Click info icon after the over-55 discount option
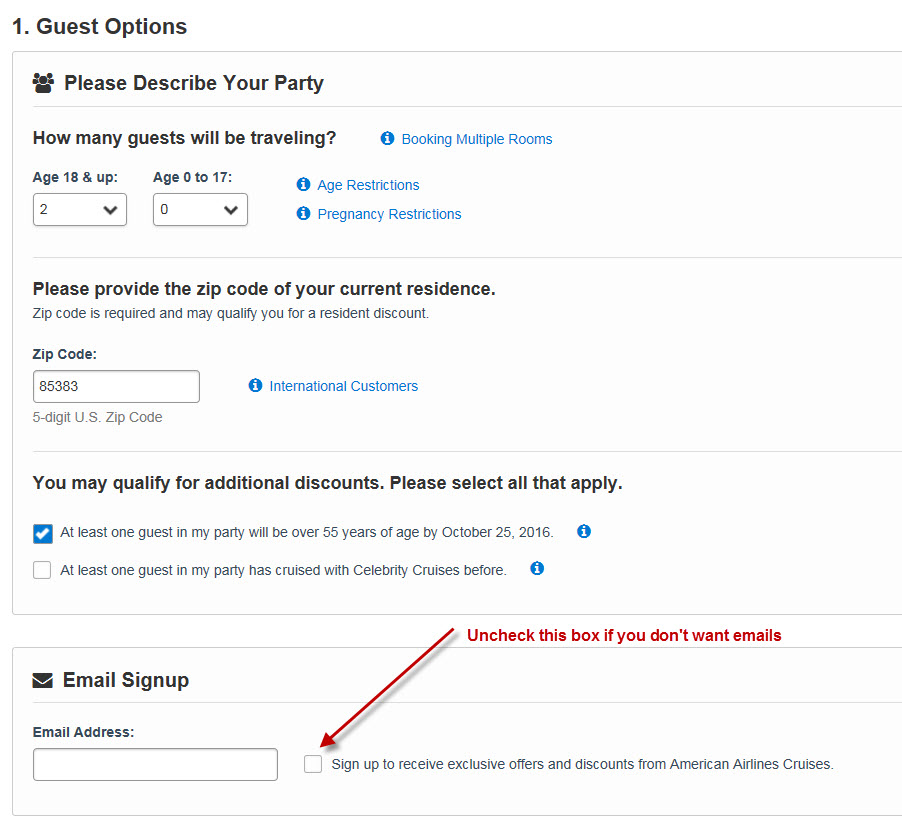902x824 pixels. (584, 532)
